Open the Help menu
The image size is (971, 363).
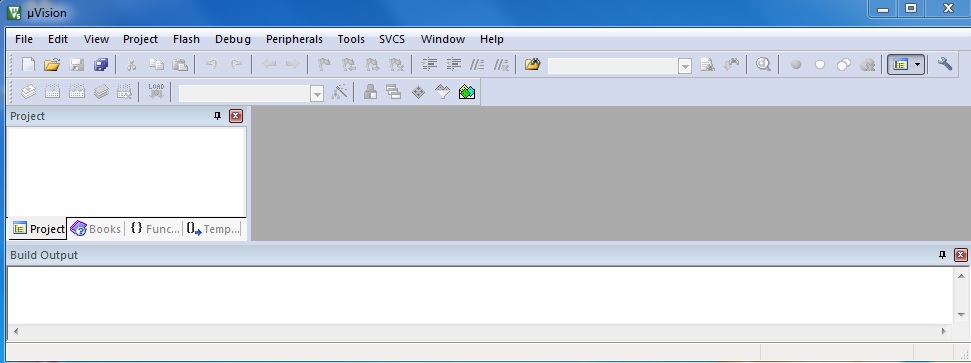[491, 39]
